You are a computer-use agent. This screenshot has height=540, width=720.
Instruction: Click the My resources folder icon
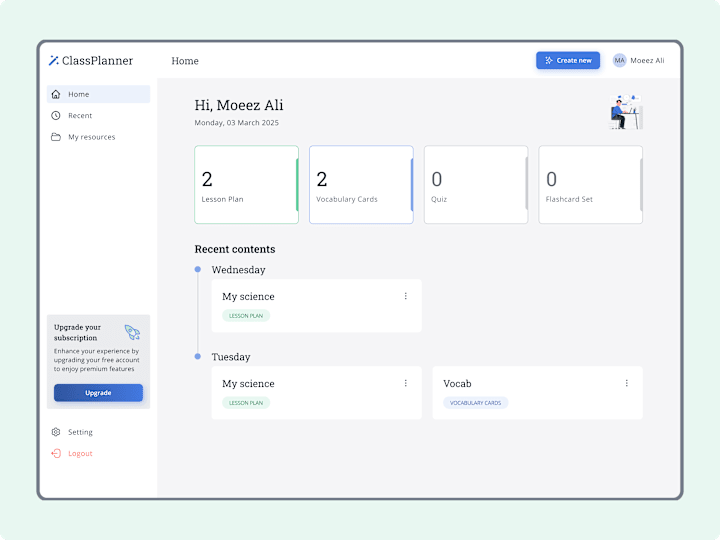tap(56, 137)
